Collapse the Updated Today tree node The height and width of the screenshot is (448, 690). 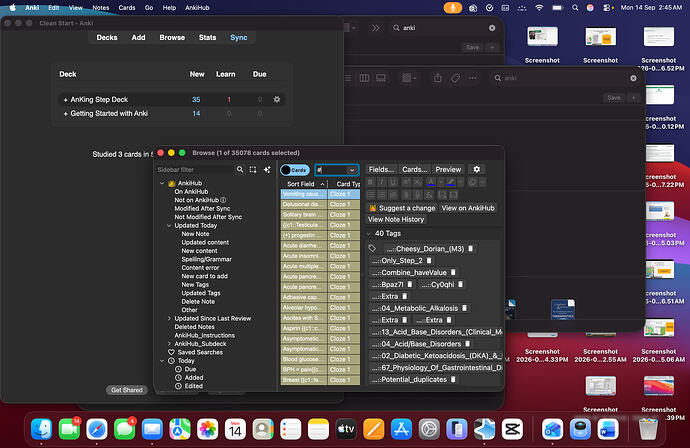[169, 225]
